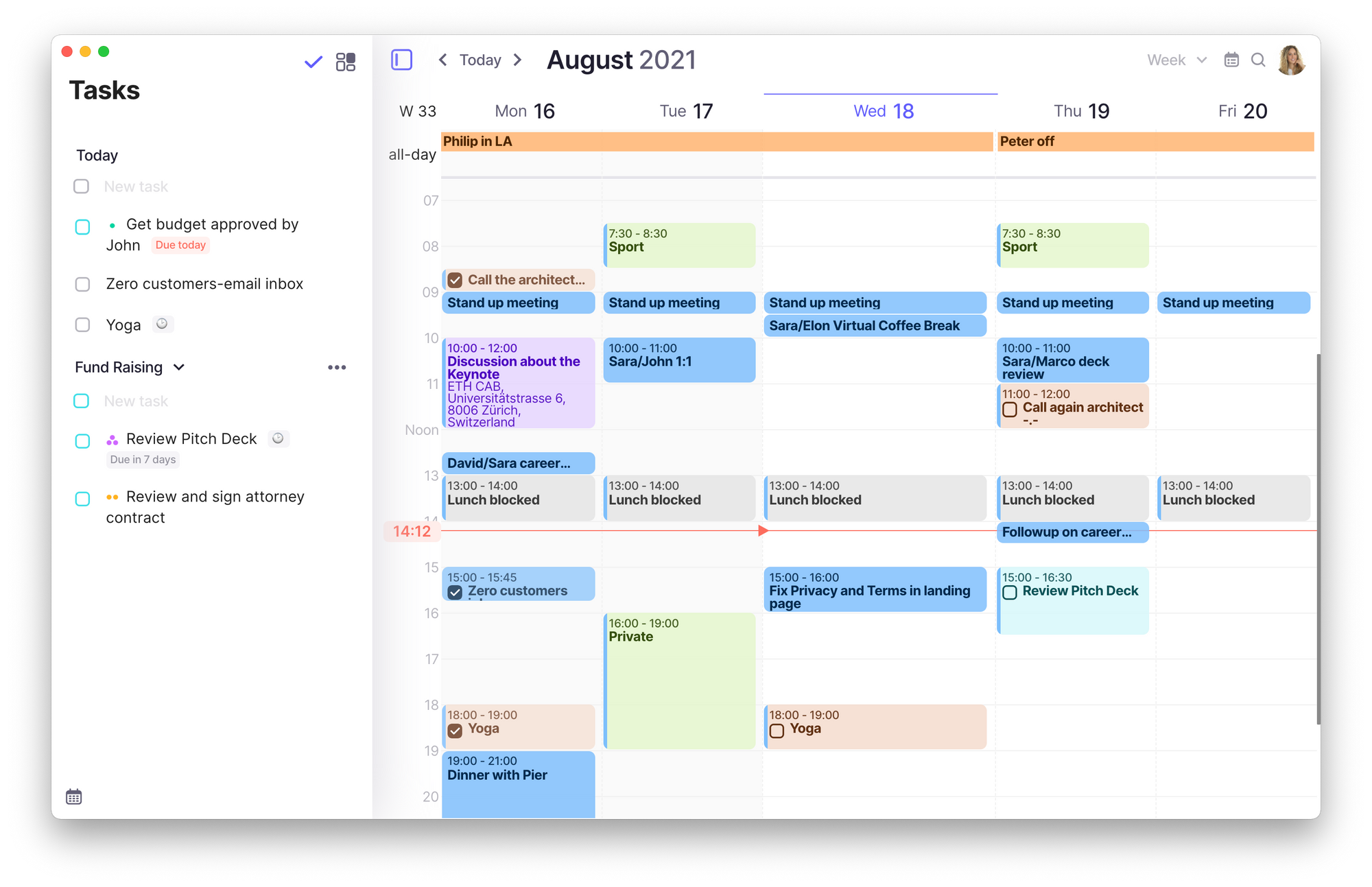
Task: Click Today label to return to current date
Action: point(479,60)
